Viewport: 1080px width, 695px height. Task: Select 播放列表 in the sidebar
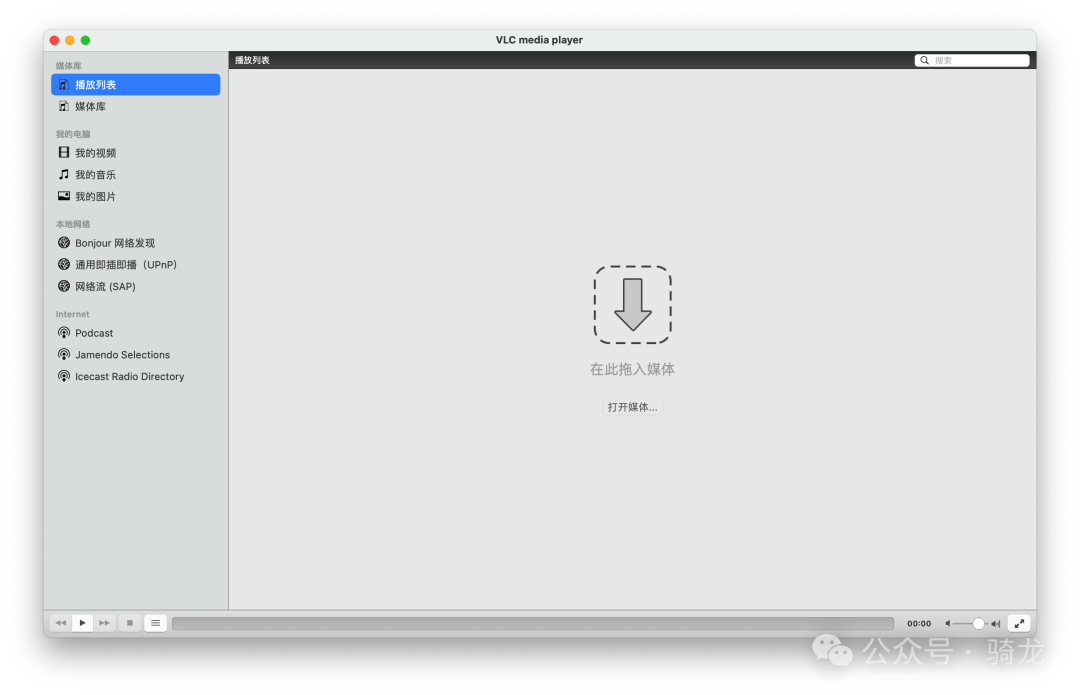click(x=136, y=85)
